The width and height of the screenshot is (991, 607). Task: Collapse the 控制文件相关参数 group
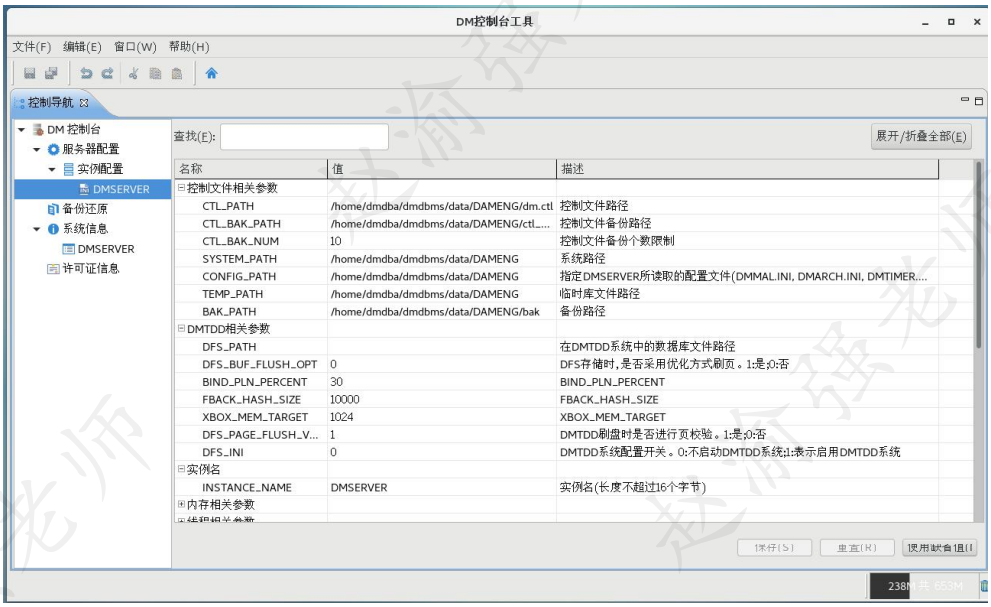[181, 188]
